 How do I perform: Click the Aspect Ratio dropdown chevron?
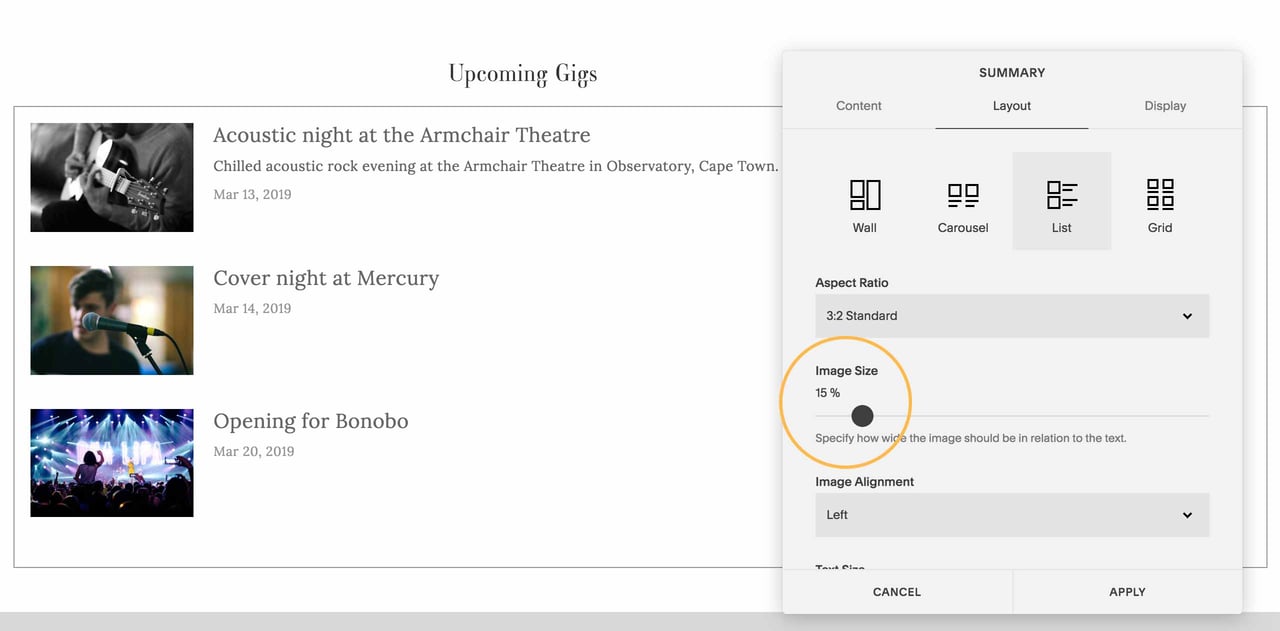[x=1187, y=315]
